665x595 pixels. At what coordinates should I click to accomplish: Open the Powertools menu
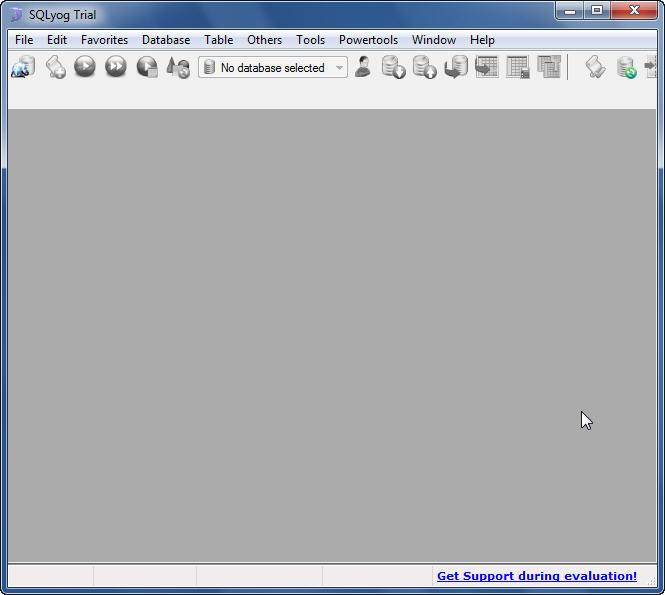tap(368, 40)
